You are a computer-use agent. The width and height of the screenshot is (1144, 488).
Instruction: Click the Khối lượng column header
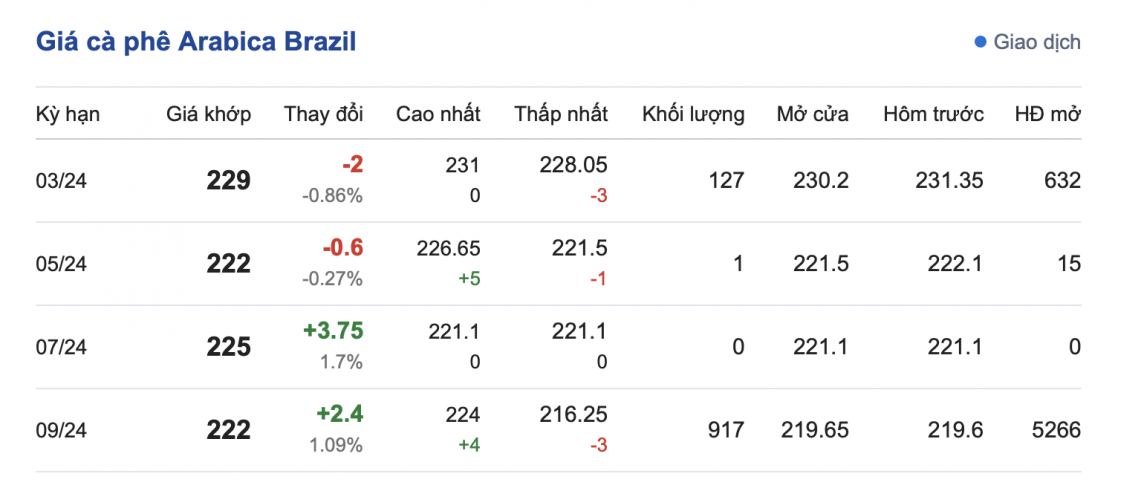point(693,114)
